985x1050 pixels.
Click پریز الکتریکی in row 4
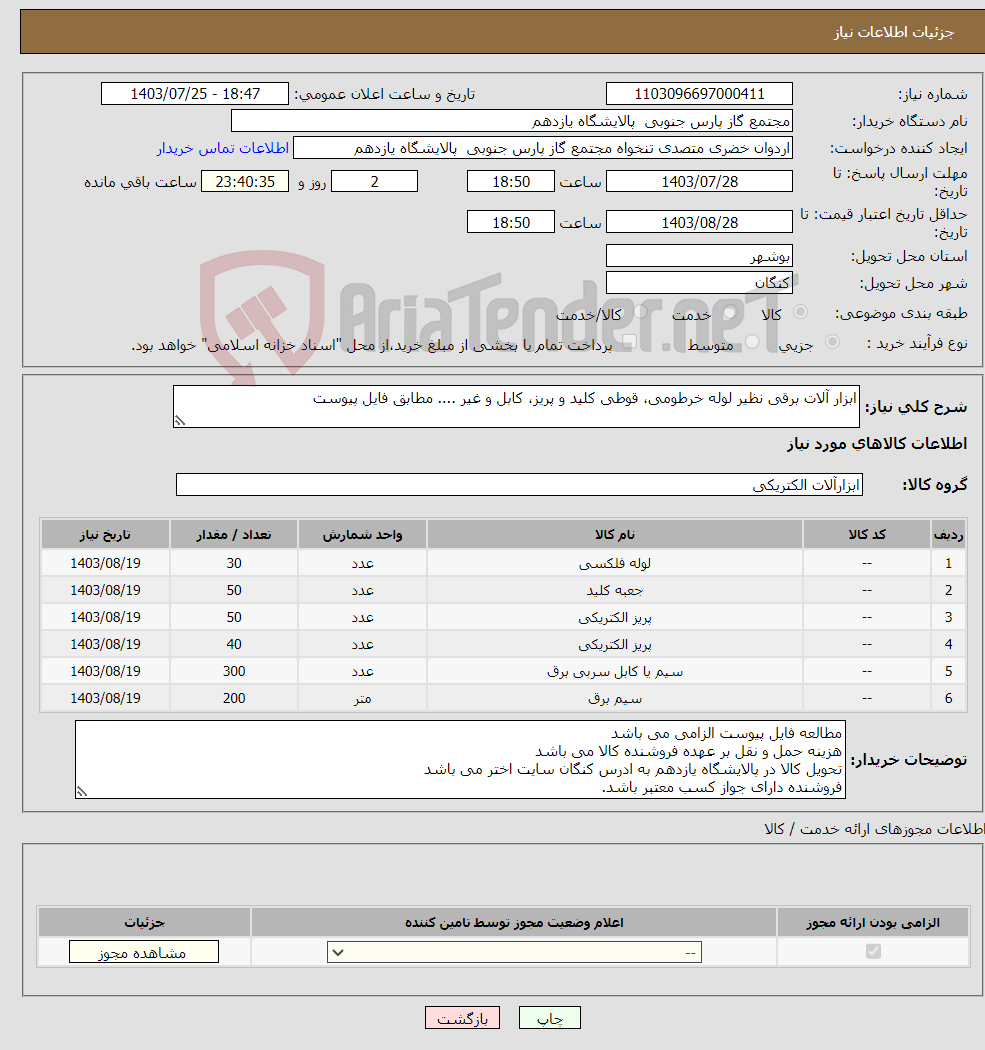[615, 644]
